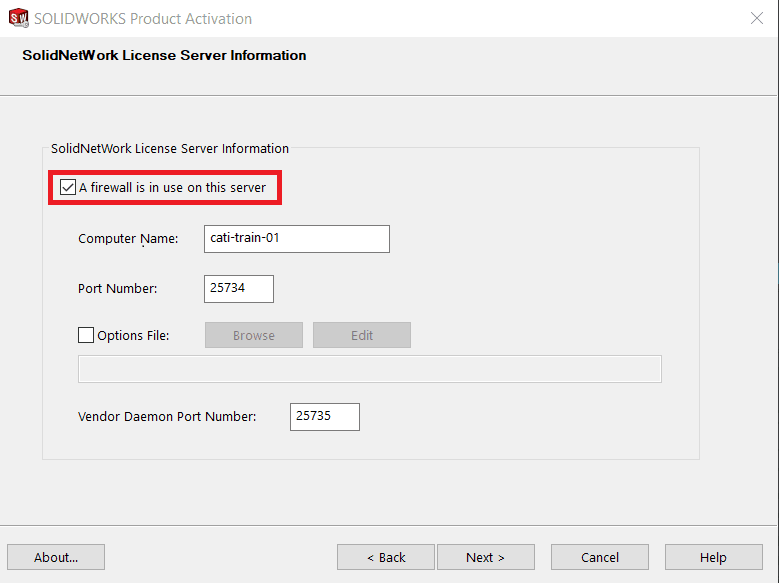Uncheck the firewall in use checkbox

(68, 187)
